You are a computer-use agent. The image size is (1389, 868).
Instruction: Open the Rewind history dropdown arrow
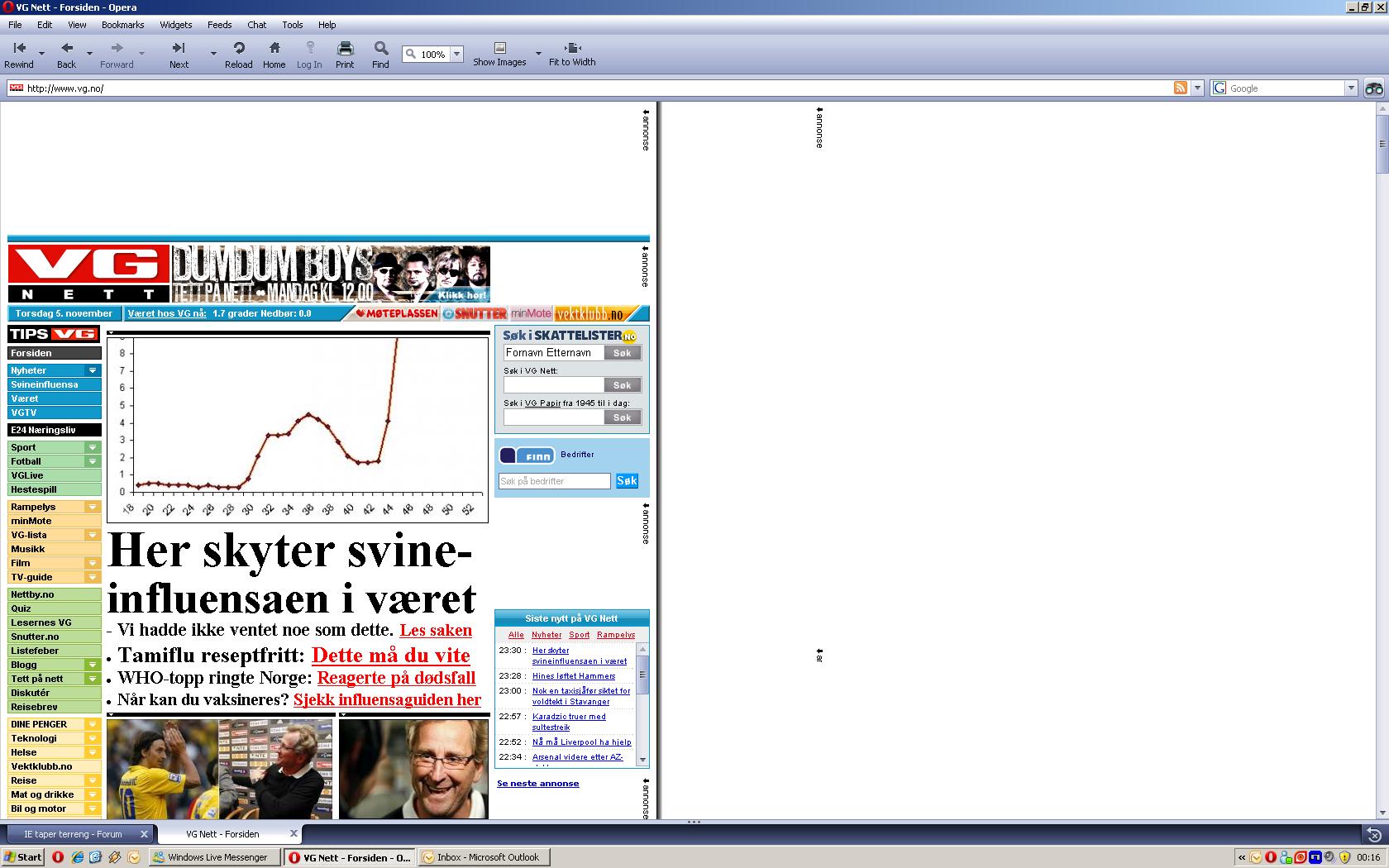[x=42, y=54]
